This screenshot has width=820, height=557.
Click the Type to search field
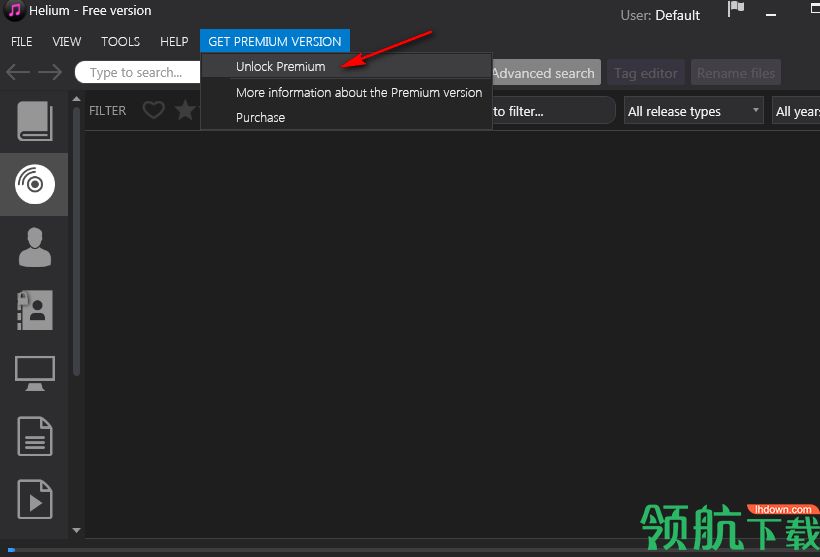138,72
